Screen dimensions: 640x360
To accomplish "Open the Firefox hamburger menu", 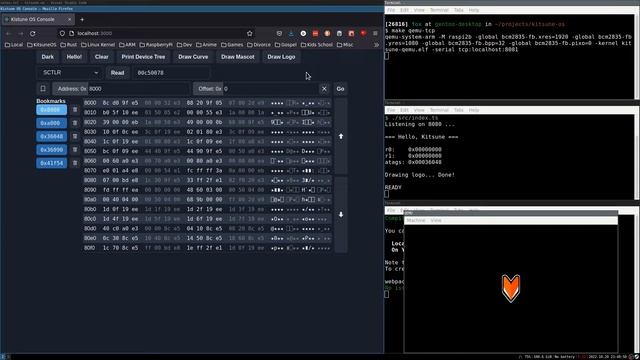I will [x=375, y=33].
